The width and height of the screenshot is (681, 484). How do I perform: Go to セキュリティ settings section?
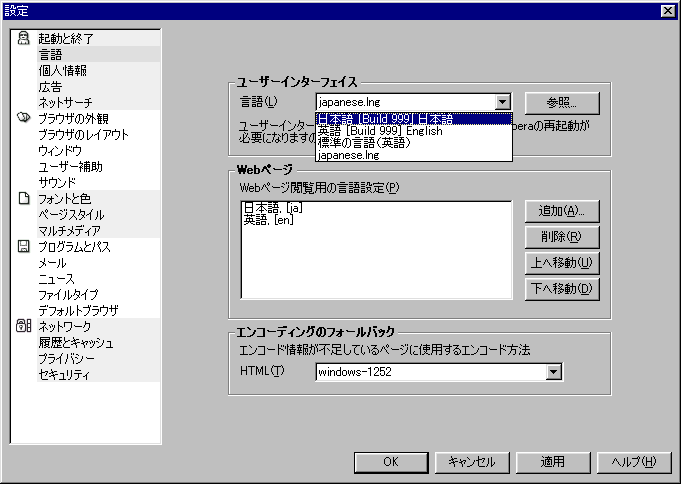tap(64, 374)
